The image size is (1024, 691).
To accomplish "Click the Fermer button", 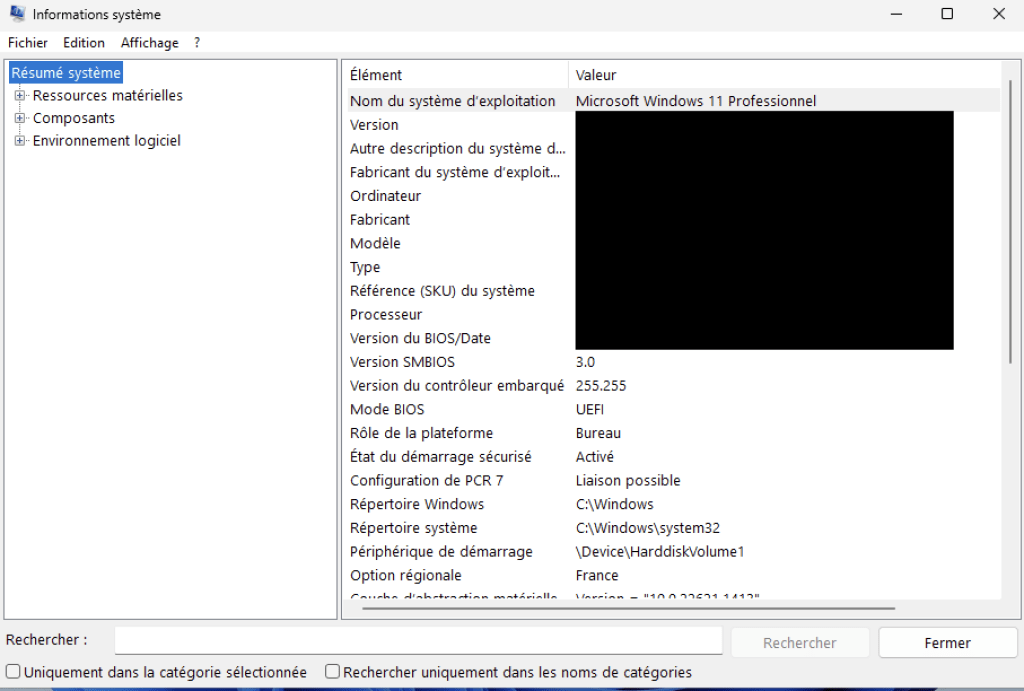I will coord(947,643).
